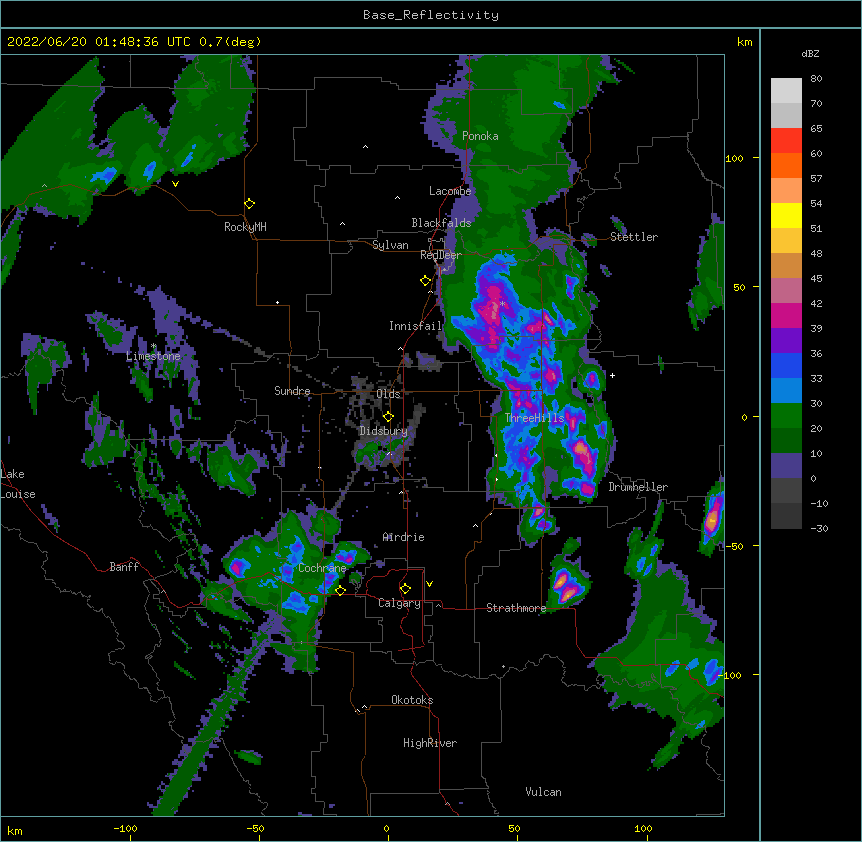Click the asterisk marker above Limestone label
The height and width of the screenshot is (842, 862).
[153, 346]
